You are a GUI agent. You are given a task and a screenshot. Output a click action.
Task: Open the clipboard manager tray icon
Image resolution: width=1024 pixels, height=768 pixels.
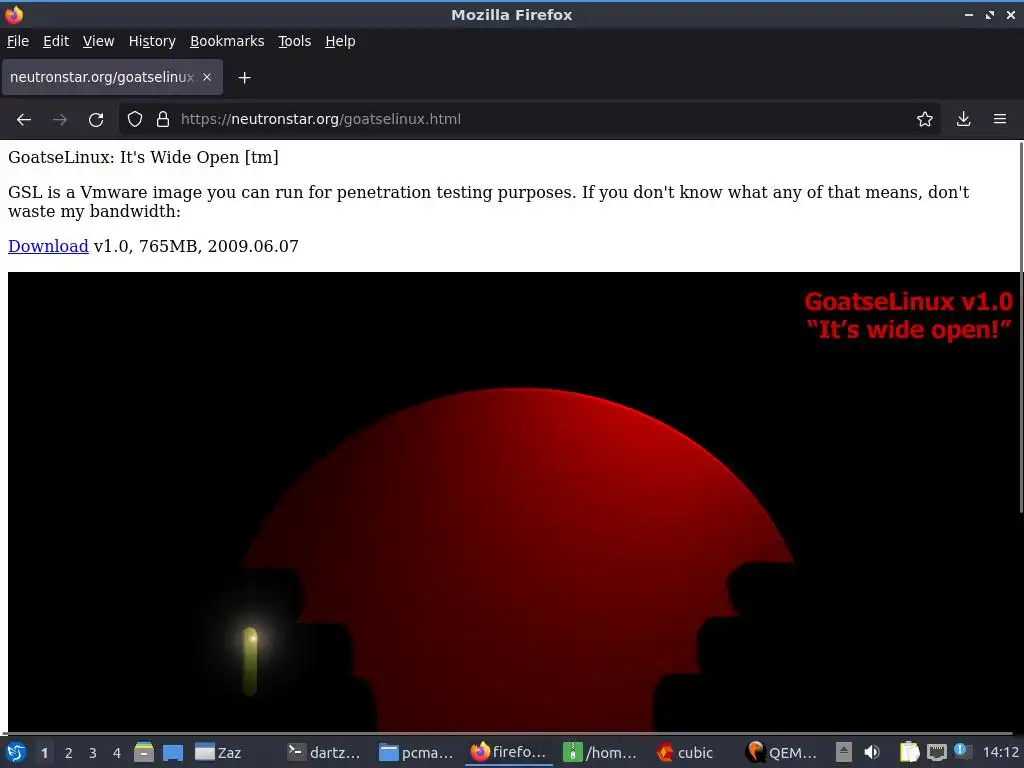[x=909, y=752]
